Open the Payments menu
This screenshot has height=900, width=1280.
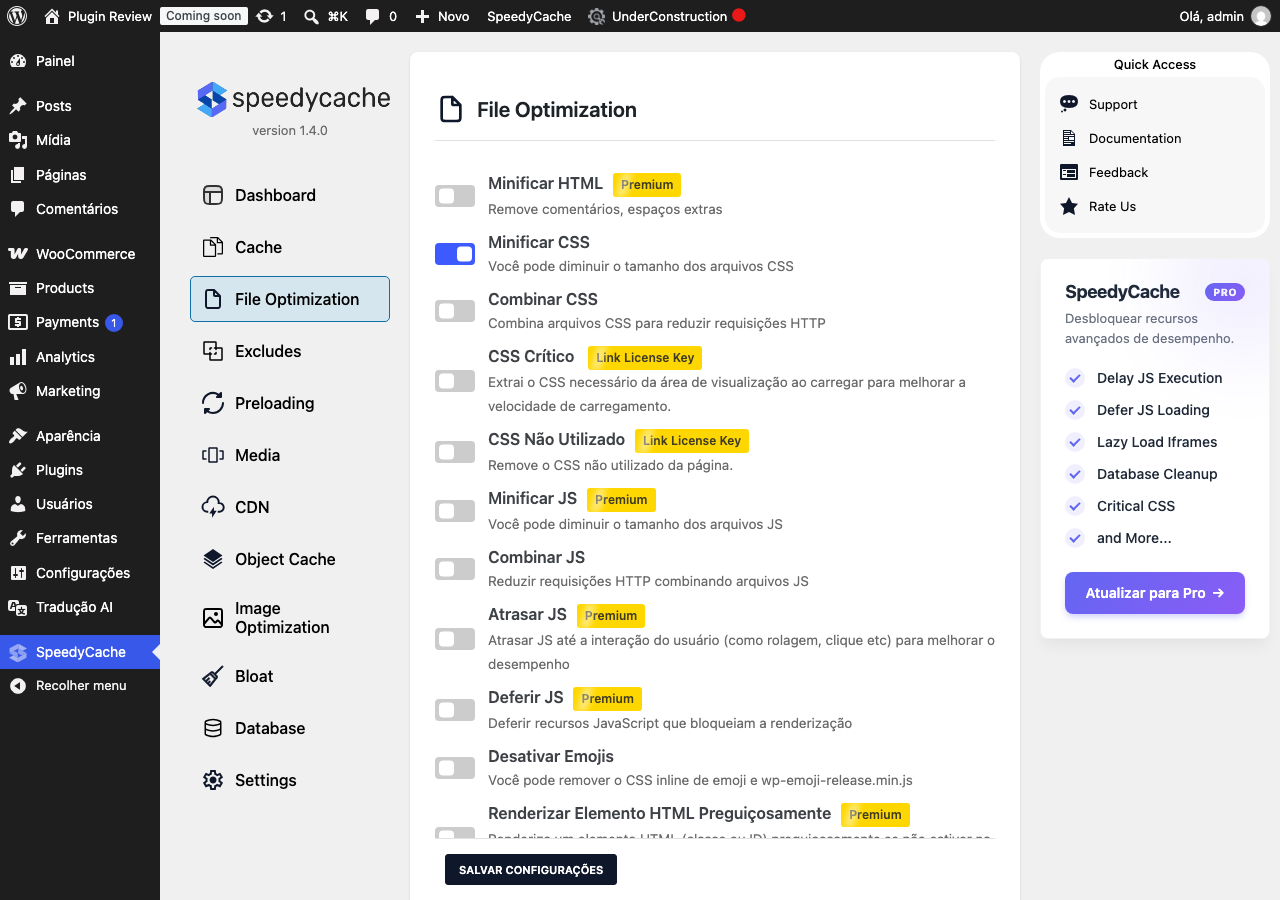[80, 322]
